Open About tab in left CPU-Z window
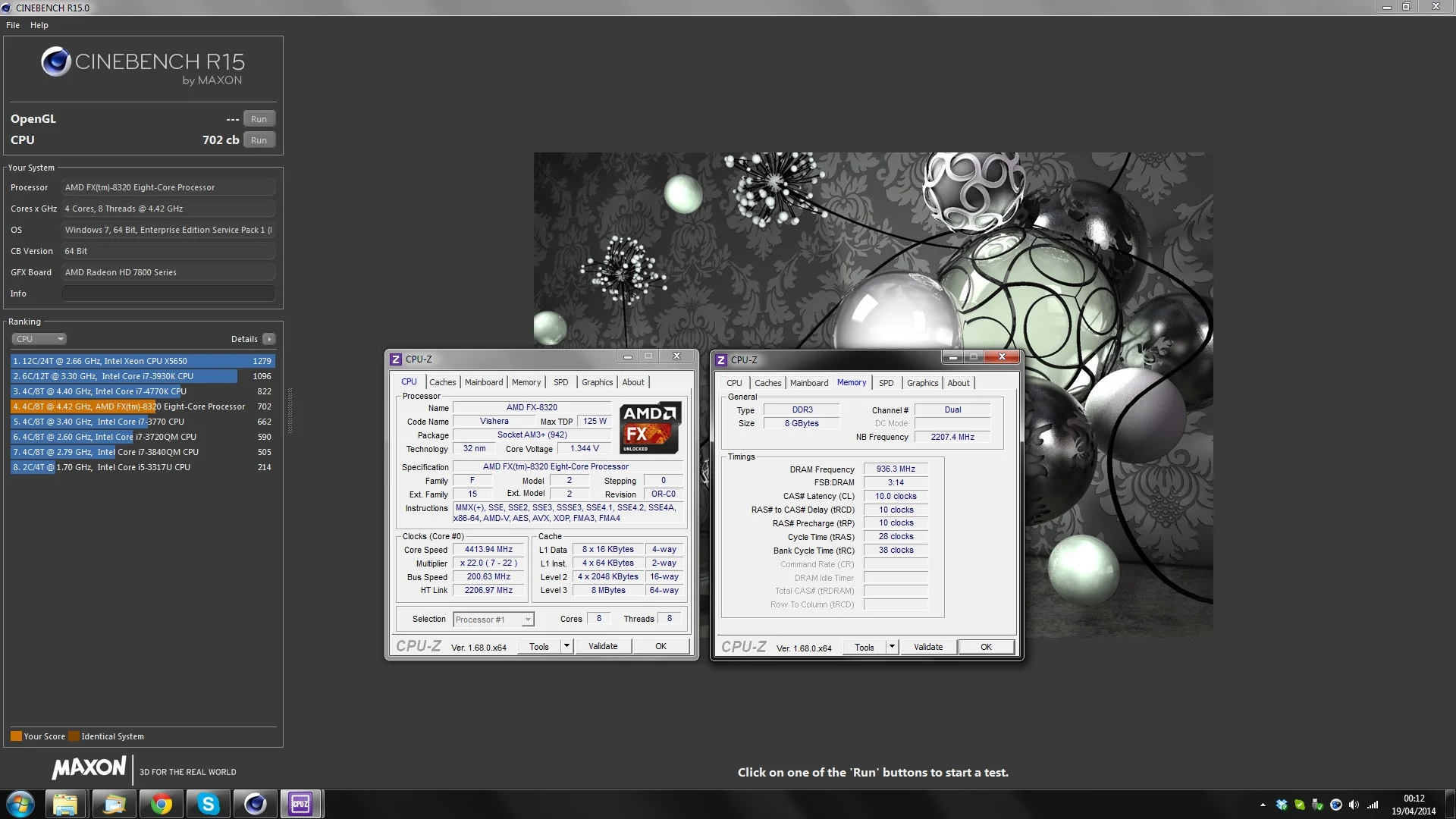This screenshot has height=819, width=1456. pyautogui.click(x=633, y=382)
